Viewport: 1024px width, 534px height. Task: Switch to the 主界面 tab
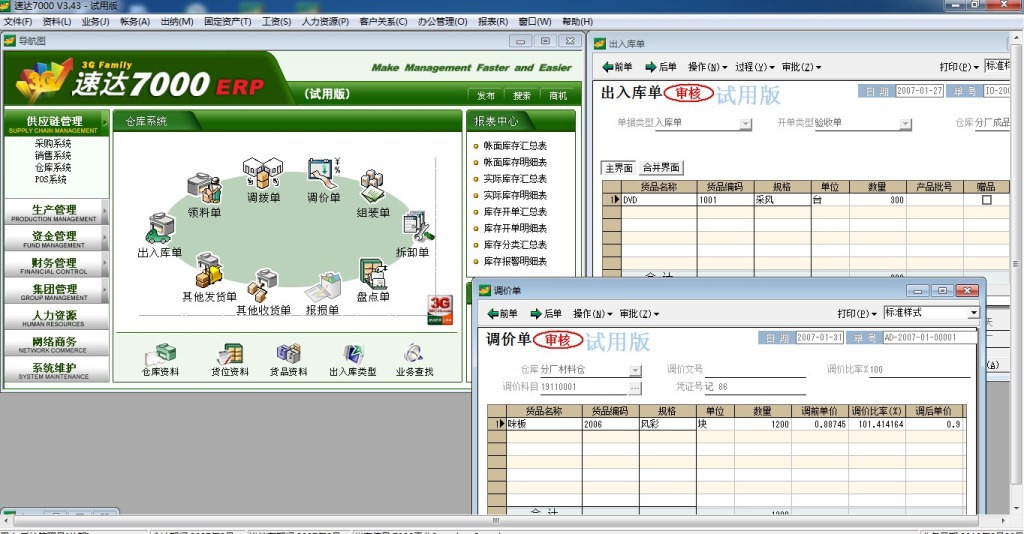pos(619,168)
